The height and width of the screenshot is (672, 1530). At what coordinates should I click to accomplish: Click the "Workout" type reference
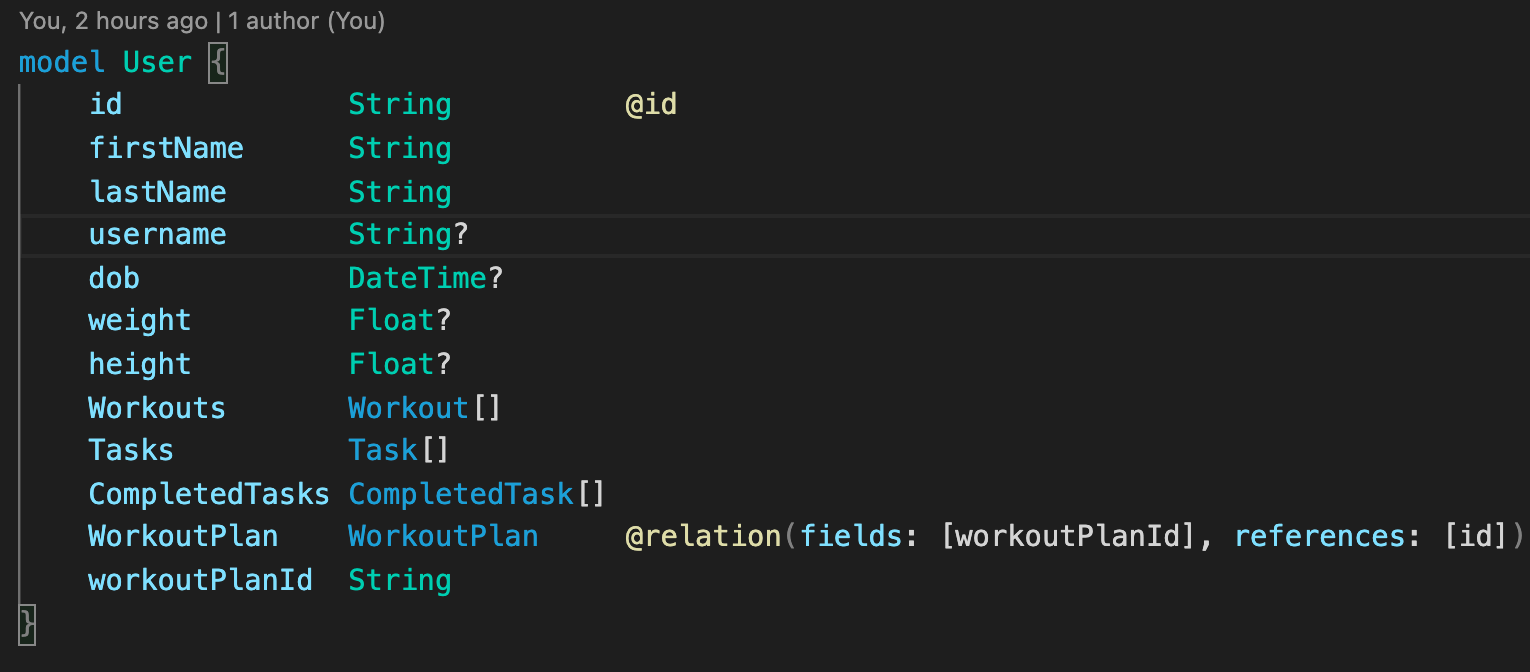coord(408,408)
